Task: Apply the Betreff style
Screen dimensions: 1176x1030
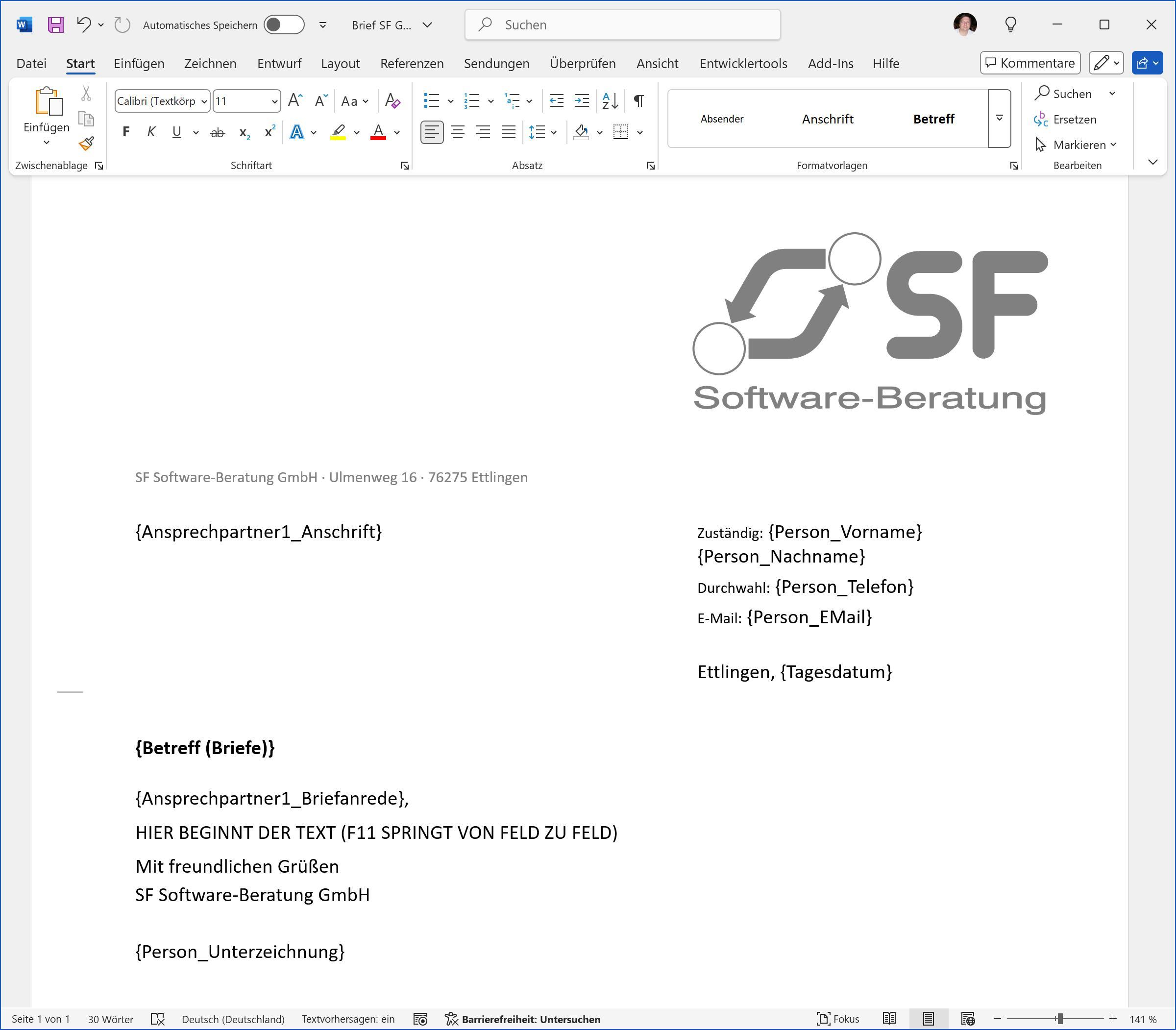Action: click(933, 119)
